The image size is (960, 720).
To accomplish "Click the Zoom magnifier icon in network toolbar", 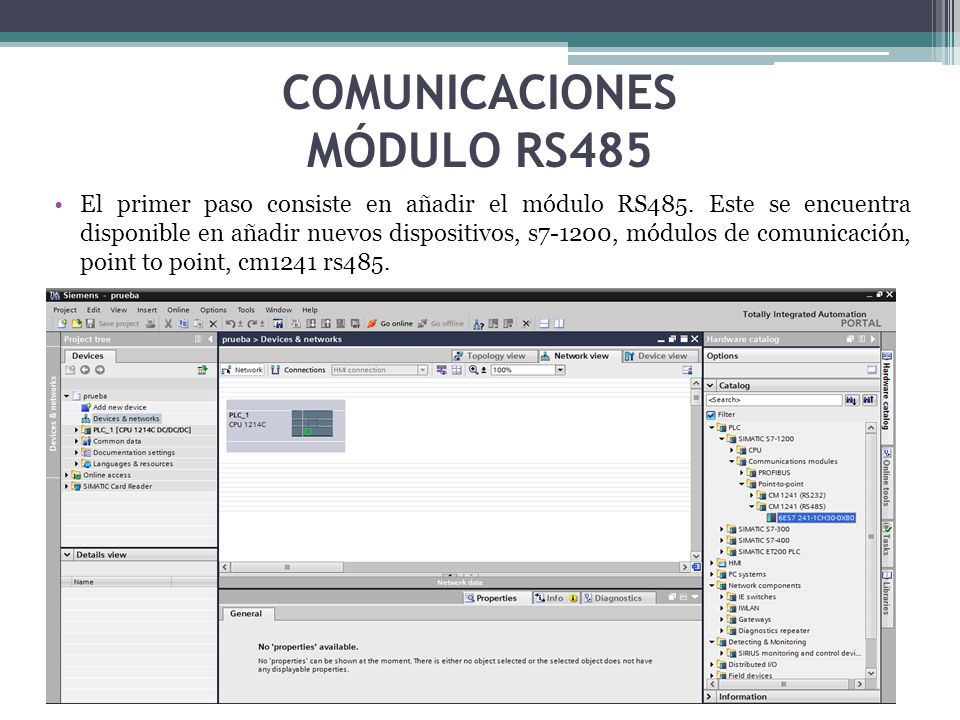I will click(473, 370).
